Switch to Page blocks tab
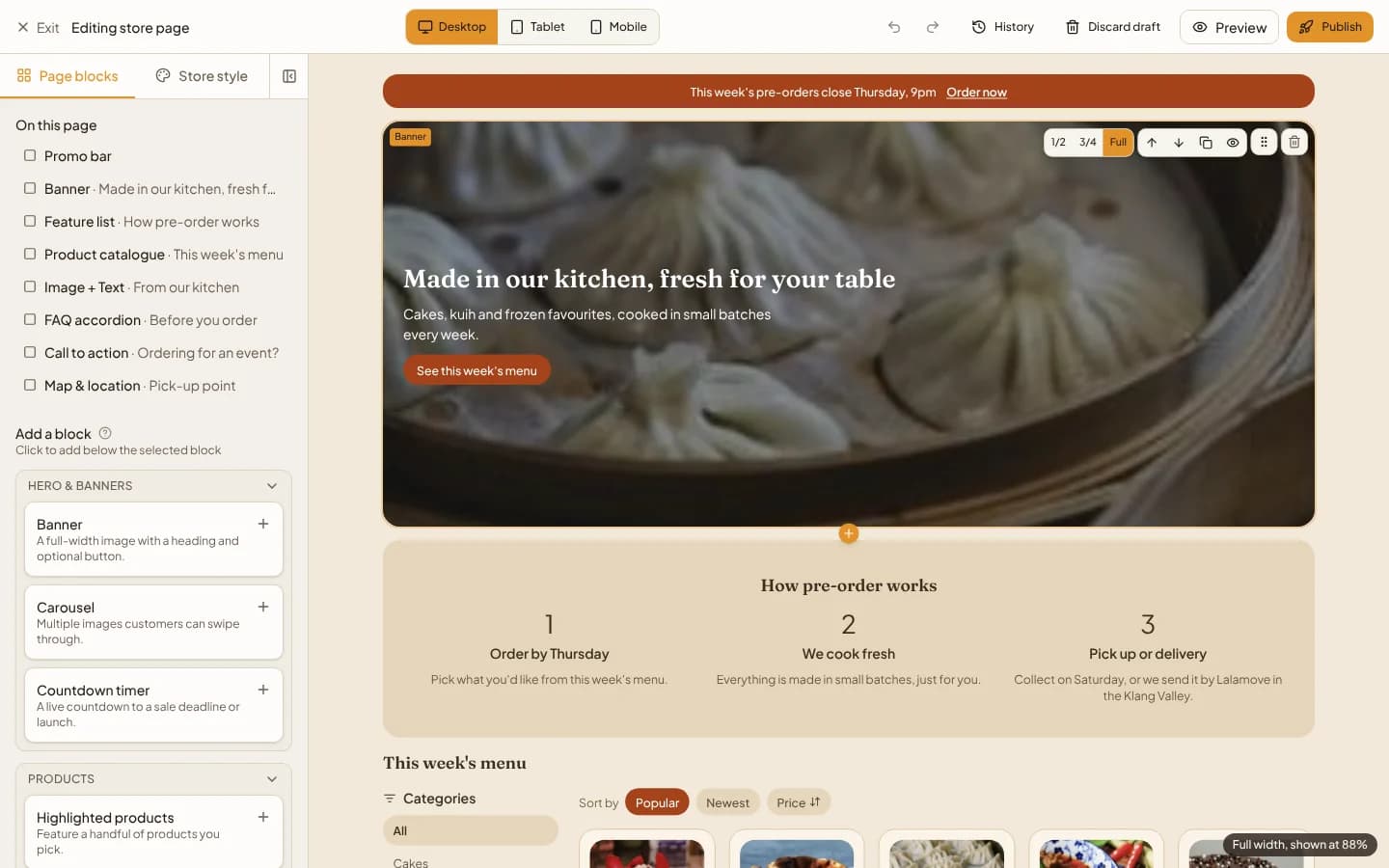Screen dimensions: 1389x868 click(x=68, y=76)
